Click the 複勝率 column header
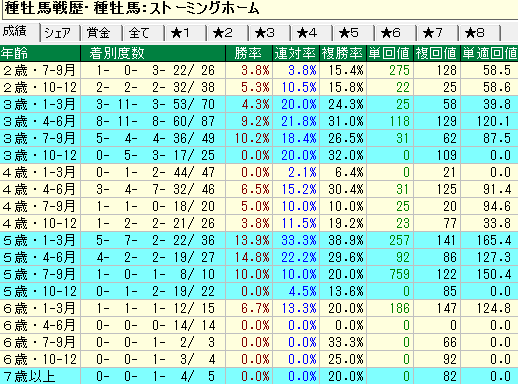518x384 pixels. (x=343, y=53)
